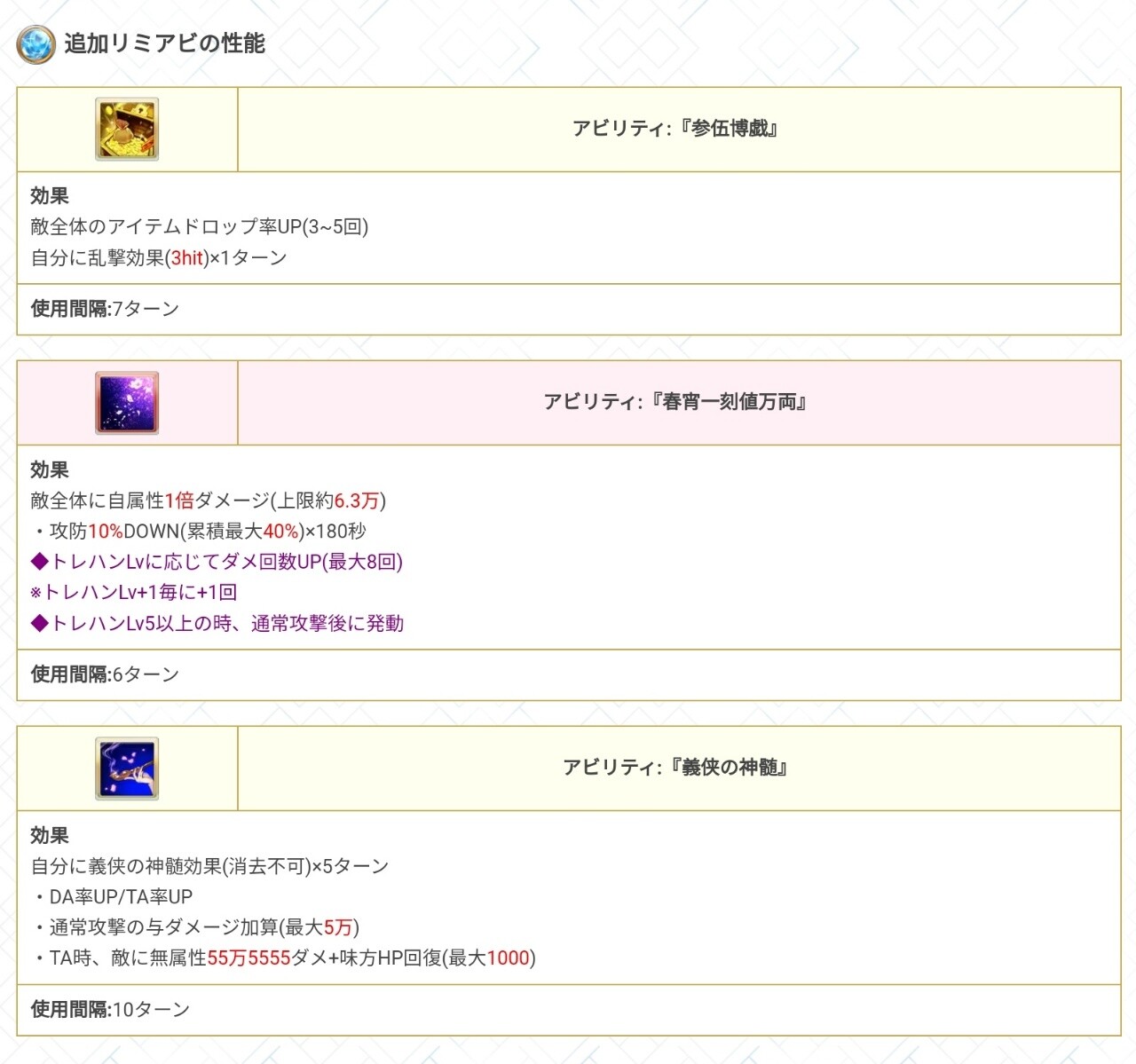
Task: Click the purple night icon for 春宵一刻値万両
Action: 127,403
